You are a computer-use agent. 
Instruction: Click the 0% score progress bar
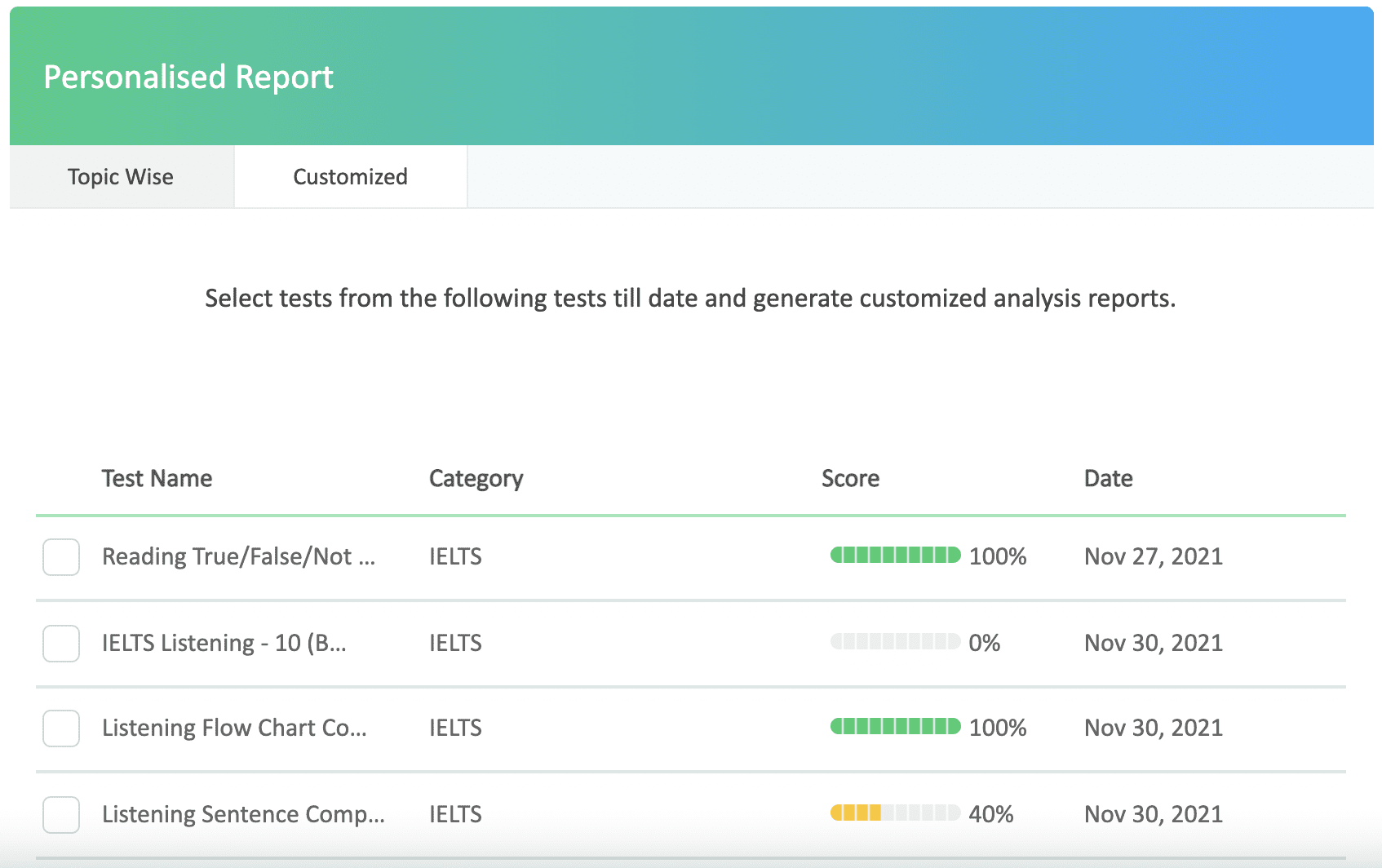[x=895, y=642]
